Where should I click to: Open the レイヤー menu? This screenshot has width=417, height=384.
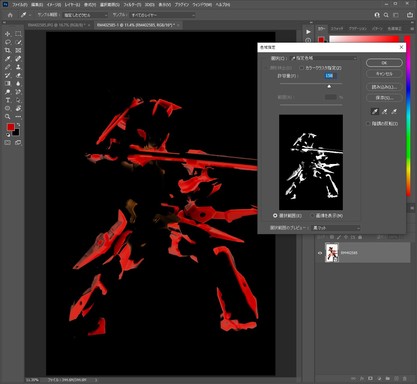72,5
